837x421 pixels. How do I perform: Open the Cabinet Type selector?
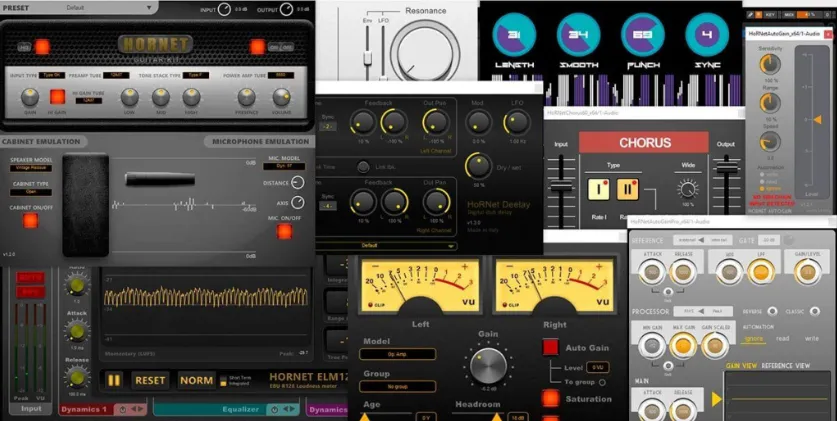[x=31, y=192]
